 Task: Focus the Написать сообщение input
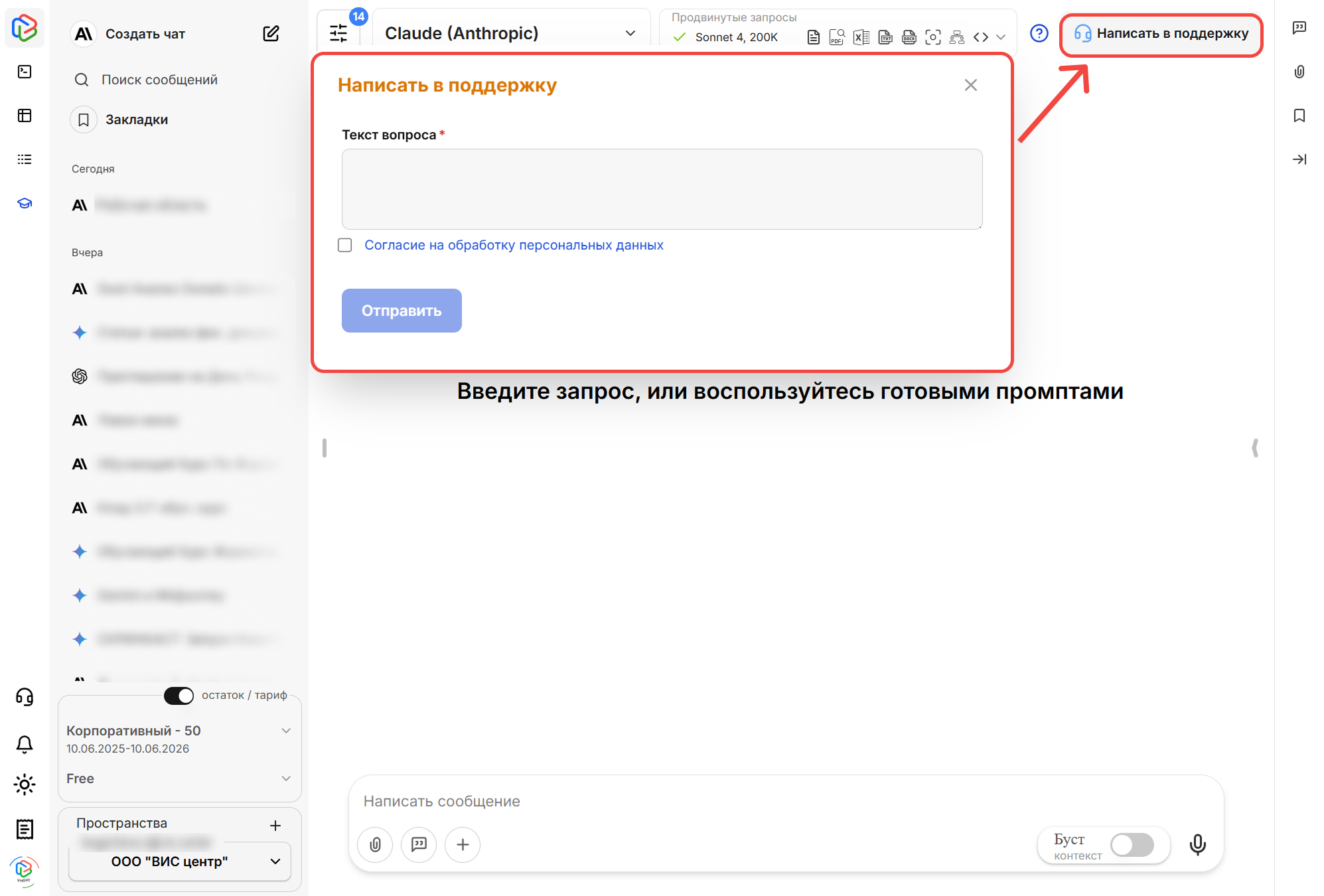pos(786,801)
